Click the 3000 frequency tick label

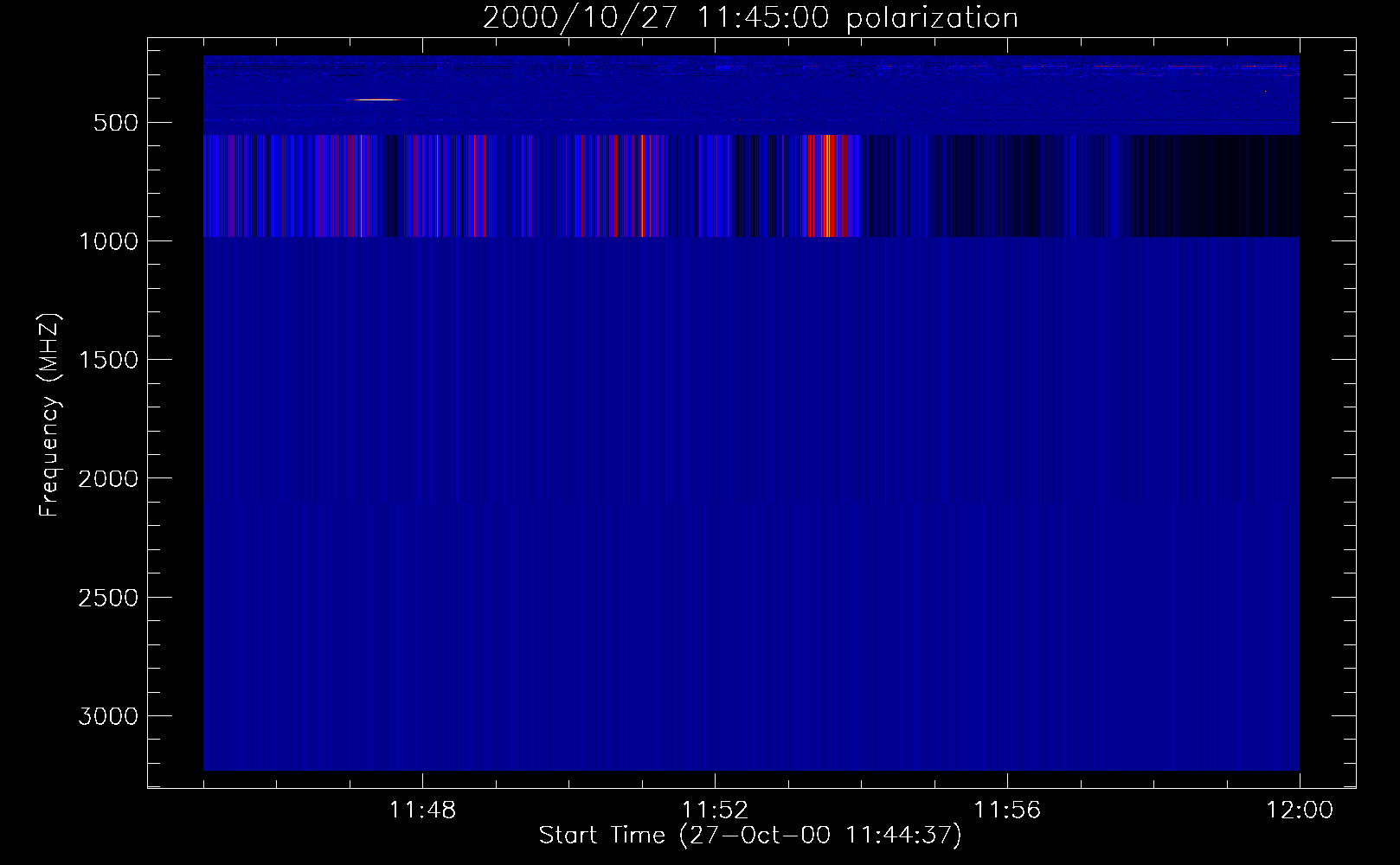(x=108, y=716)
